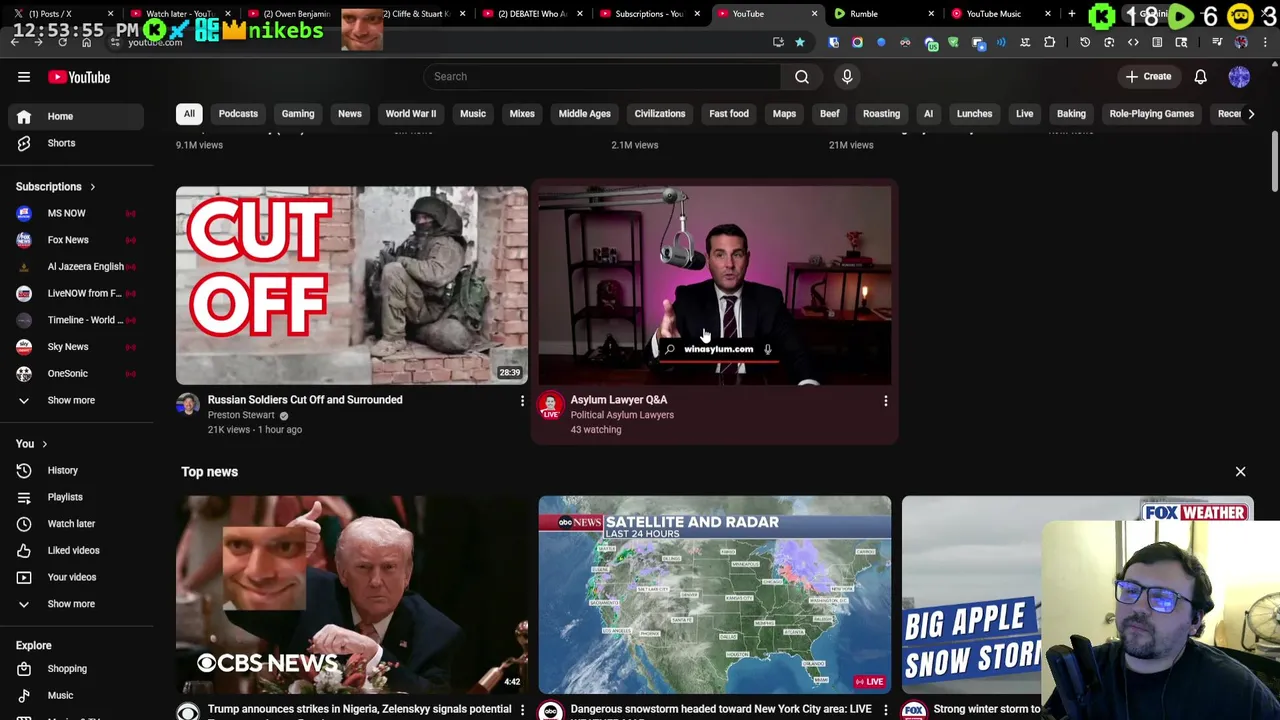Select the News filter chip

tap(350, 114)
